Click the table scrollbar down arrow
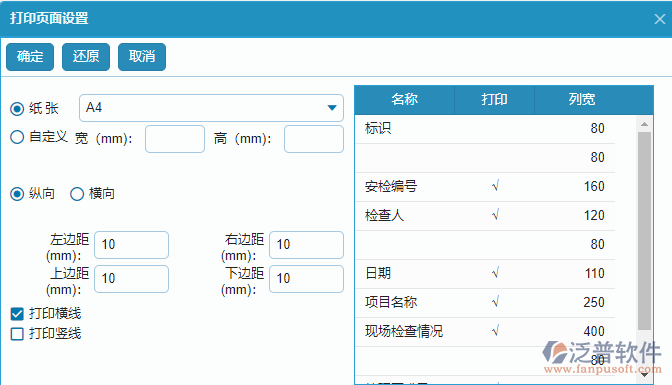This screenshot has height=385, width=672. coord(644,375)
